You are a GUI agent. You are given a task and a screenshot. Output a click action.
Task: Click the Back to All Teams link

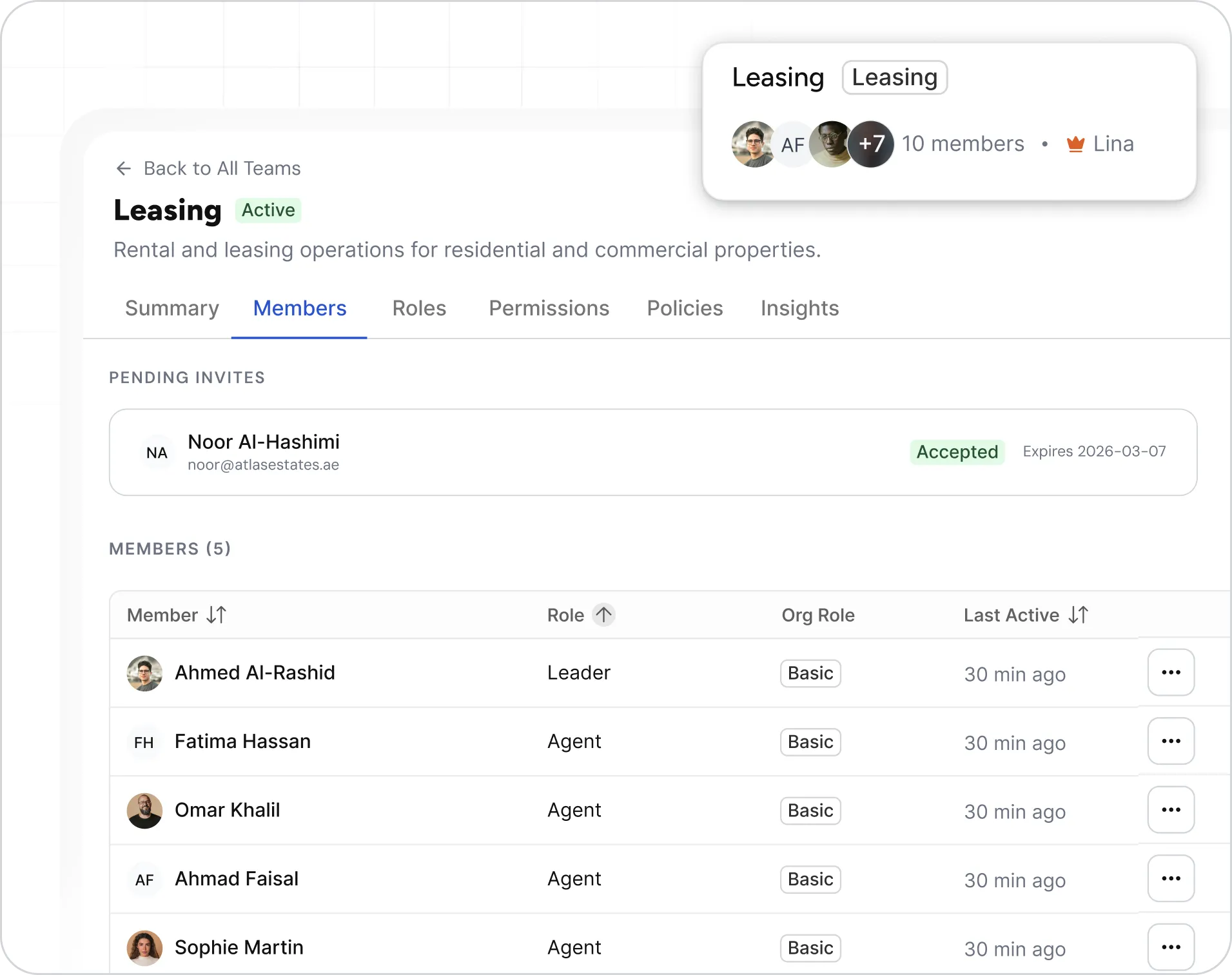pyautogui.click(x=222, y=169)
